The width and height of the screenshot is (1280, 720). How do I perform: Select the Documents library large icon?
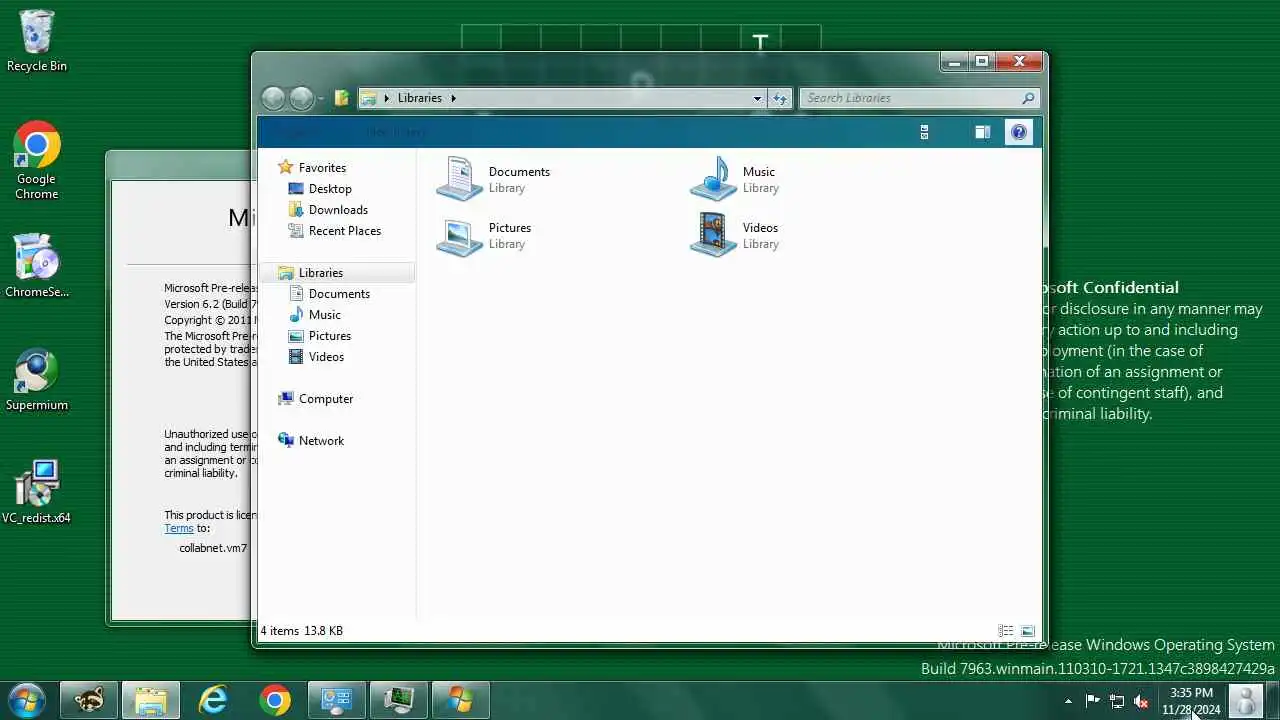click(x=459, y=179)
